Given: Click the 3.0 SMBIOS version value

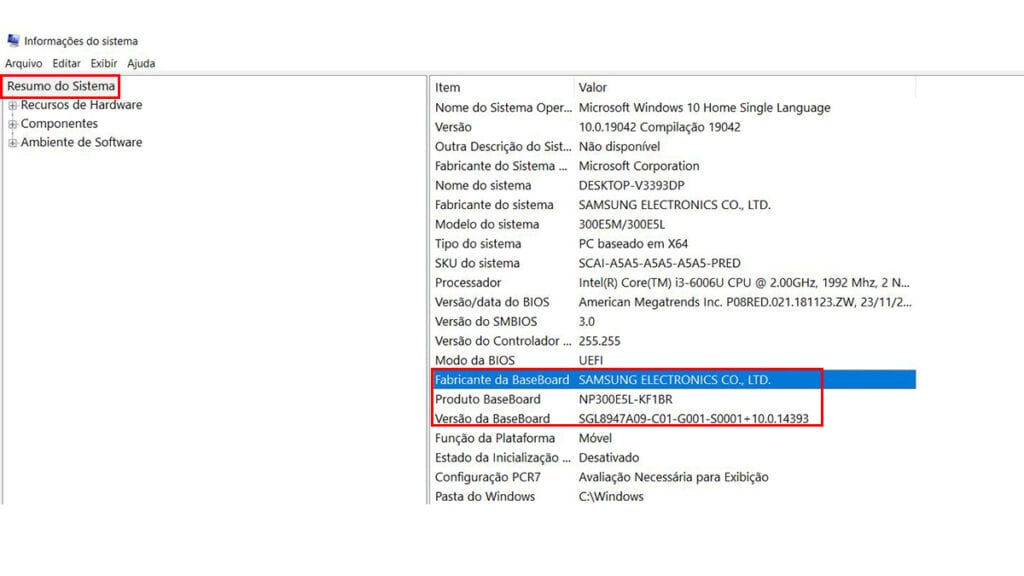Looking at the screenshot, I should pos(586,322).
